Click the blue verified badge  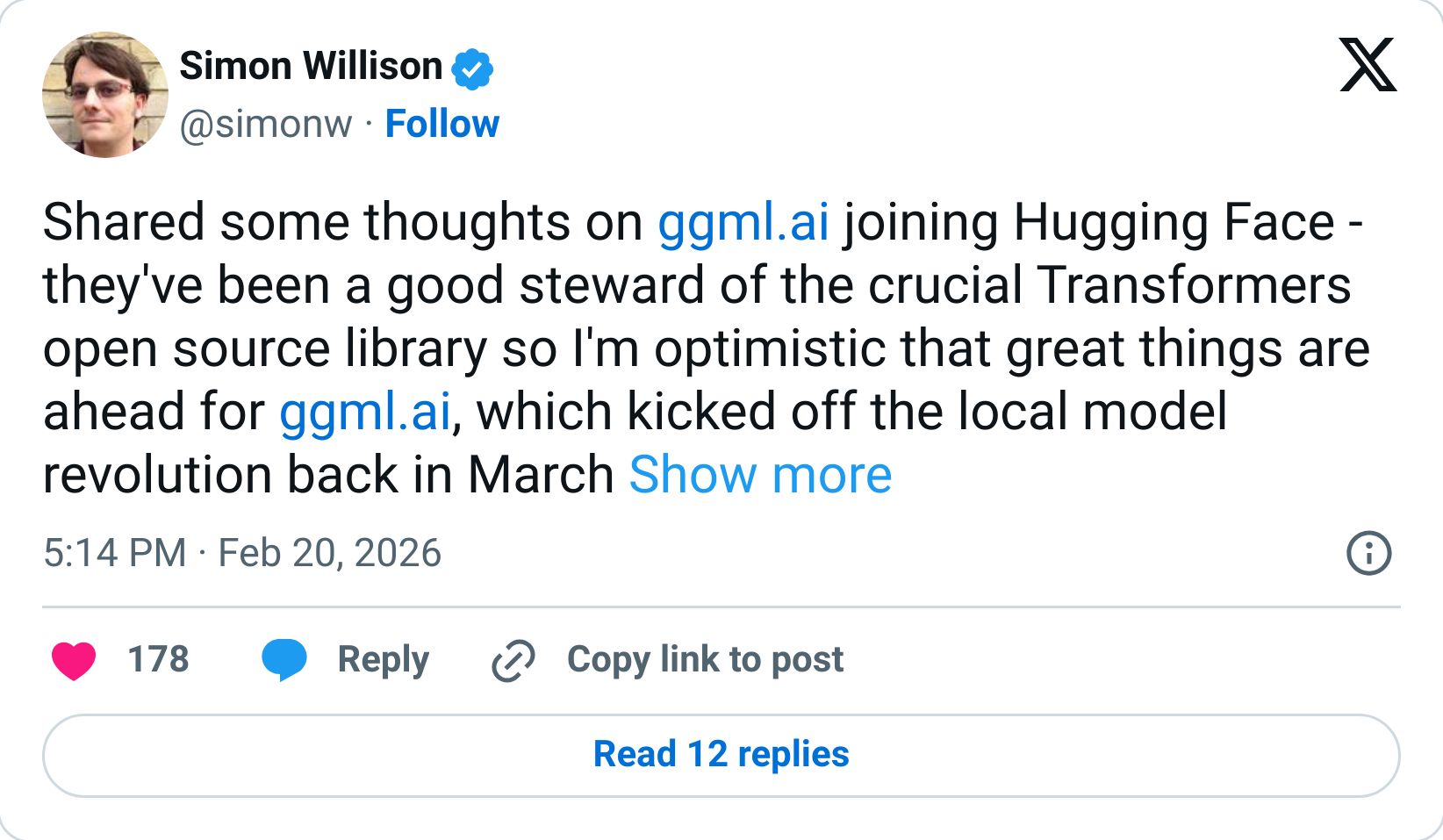472,68
